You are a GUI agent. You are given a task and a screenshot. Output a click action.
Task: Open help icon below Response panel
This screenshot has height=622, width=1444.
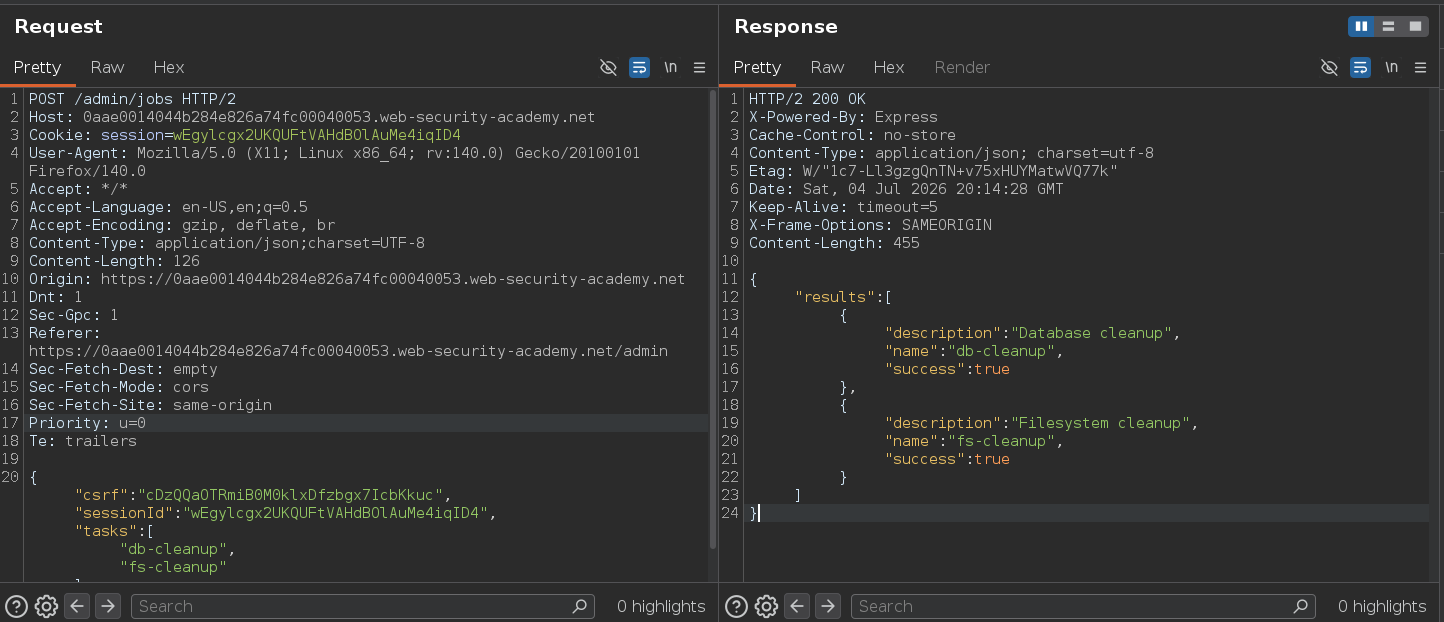coord(736,606)
